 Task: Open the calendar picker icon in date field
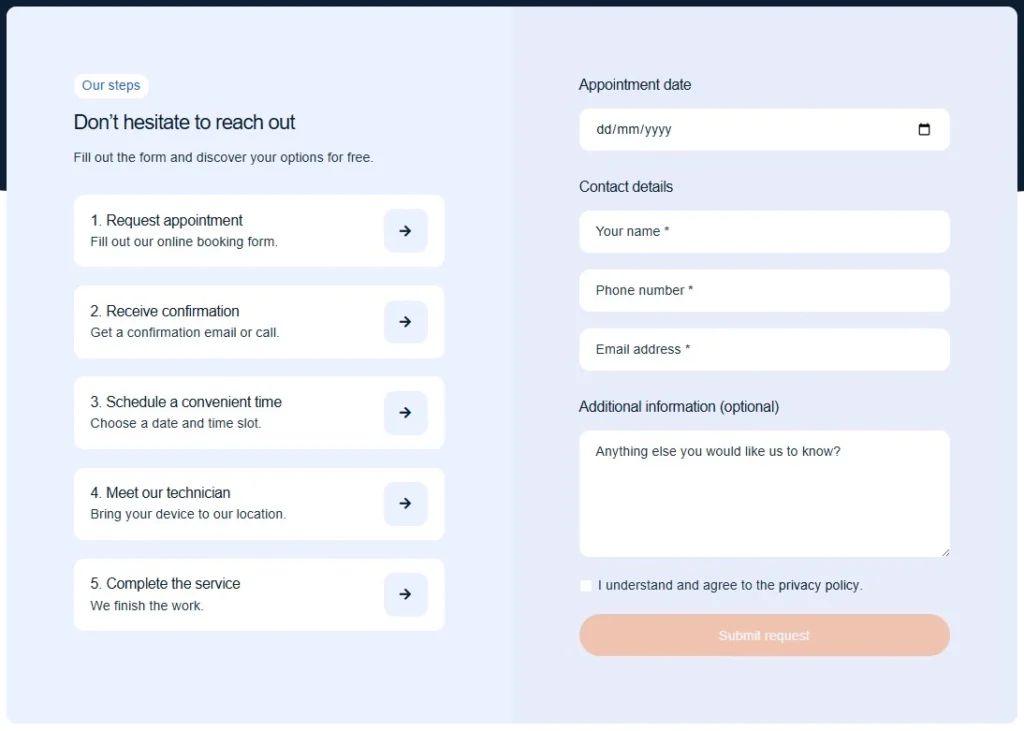pyautogui.click(x=924, y=130)
